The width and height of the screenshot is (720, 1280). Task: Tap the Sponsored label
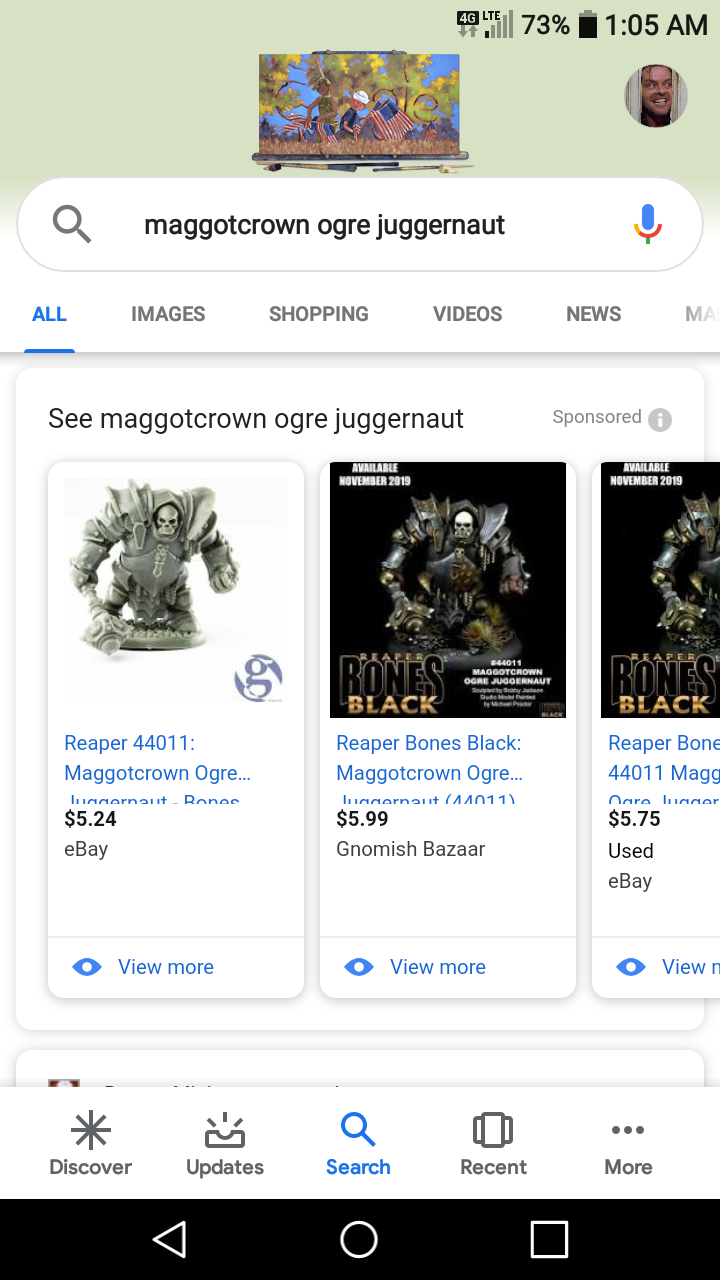point(597,417)
